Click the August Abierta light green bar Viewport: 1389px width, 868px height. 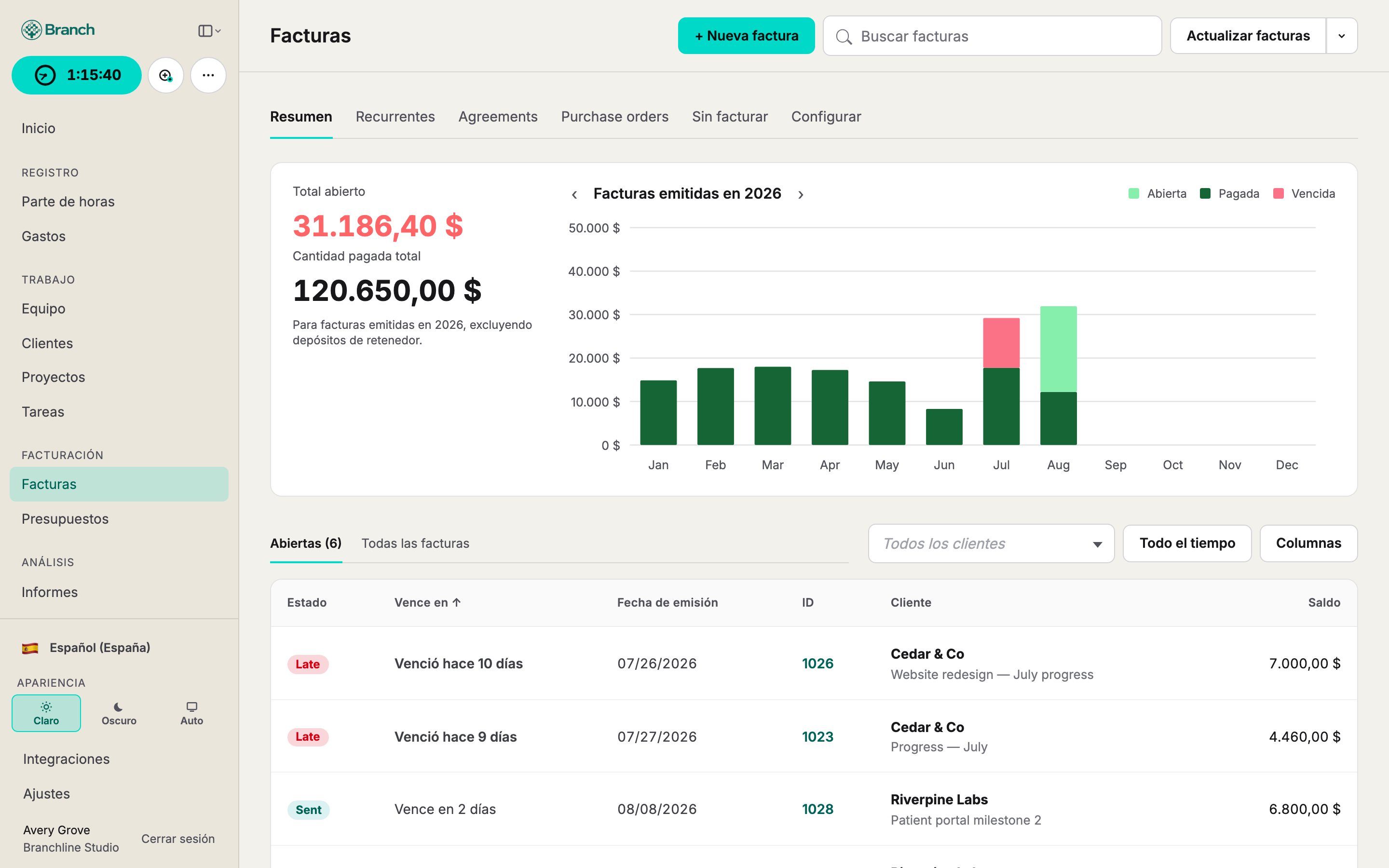point(1058,349)
